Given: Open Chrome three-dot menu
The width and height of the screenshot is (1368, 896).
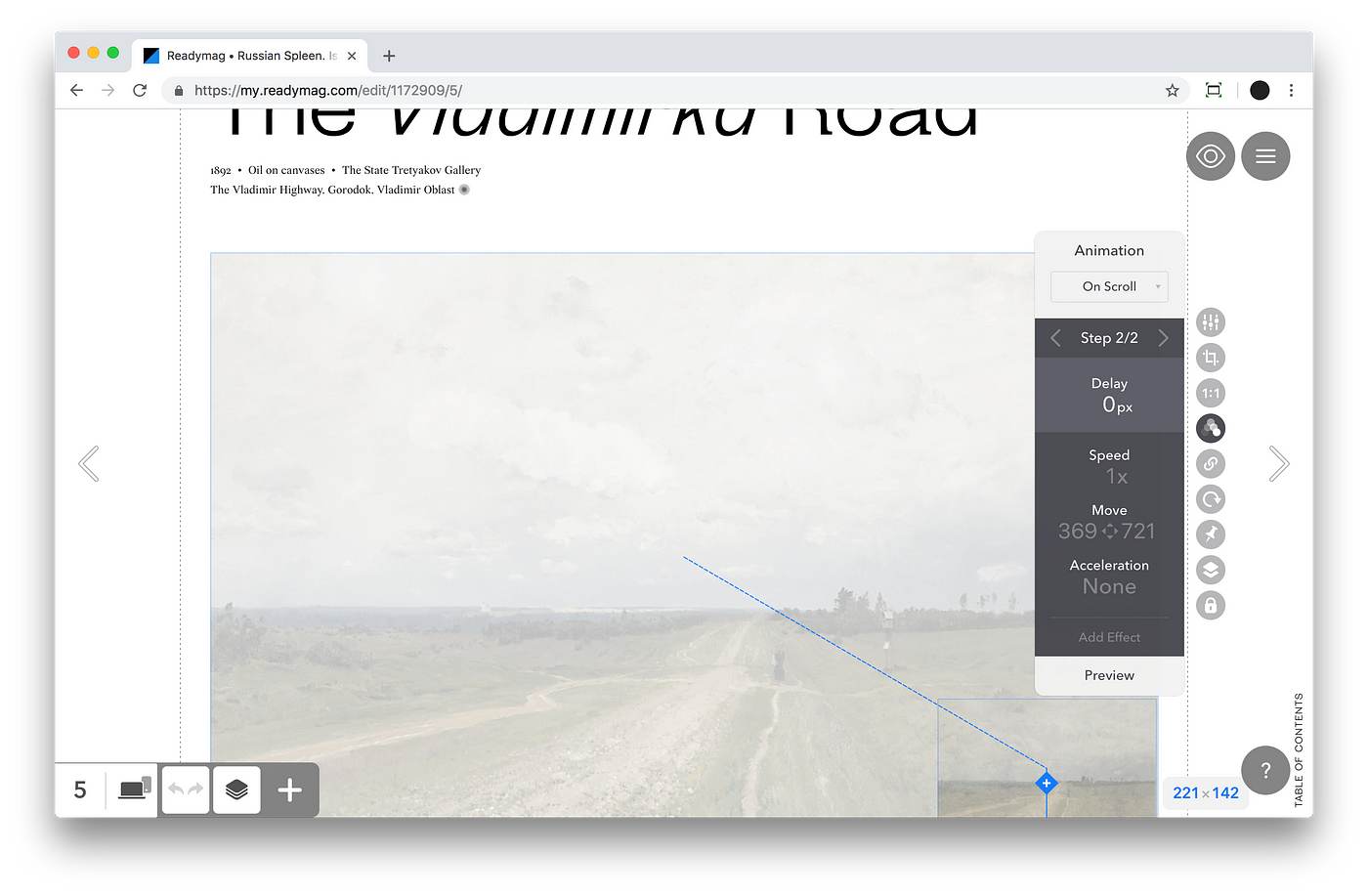Looking at the screenshot, I should coord(1291,90).
